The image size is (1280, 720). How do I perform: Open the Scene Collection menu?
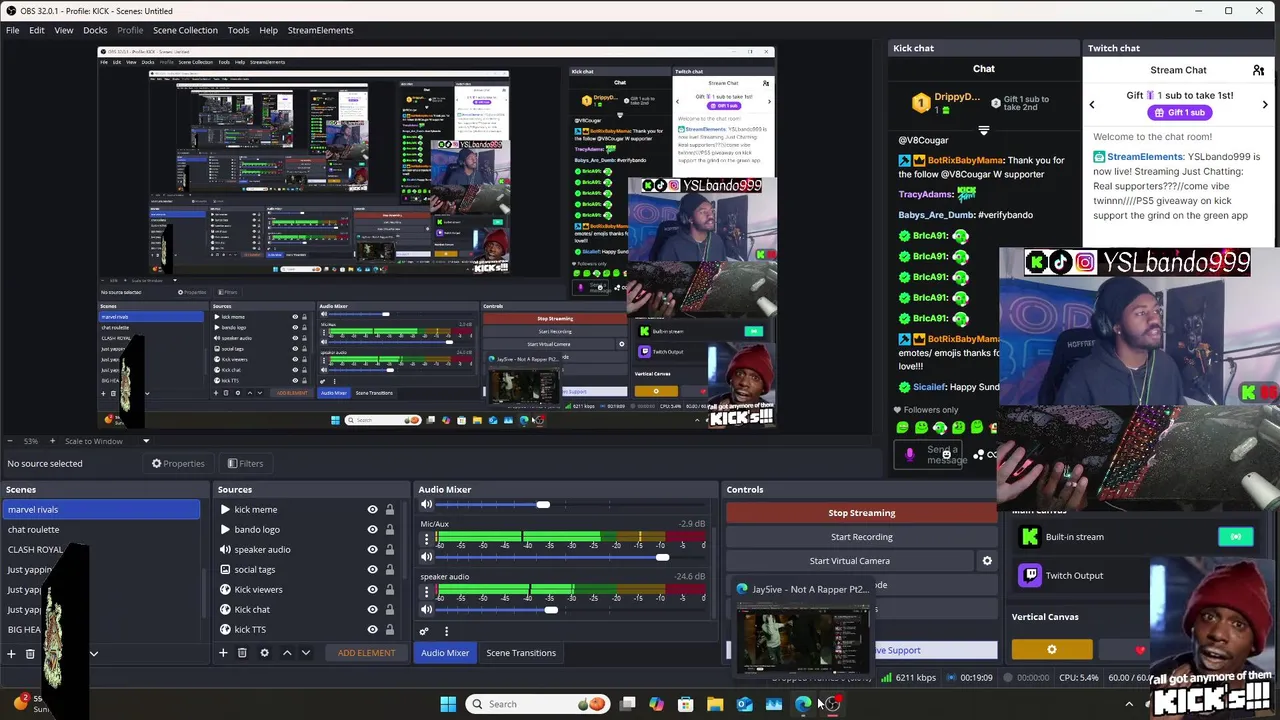[x=185, y=30]
